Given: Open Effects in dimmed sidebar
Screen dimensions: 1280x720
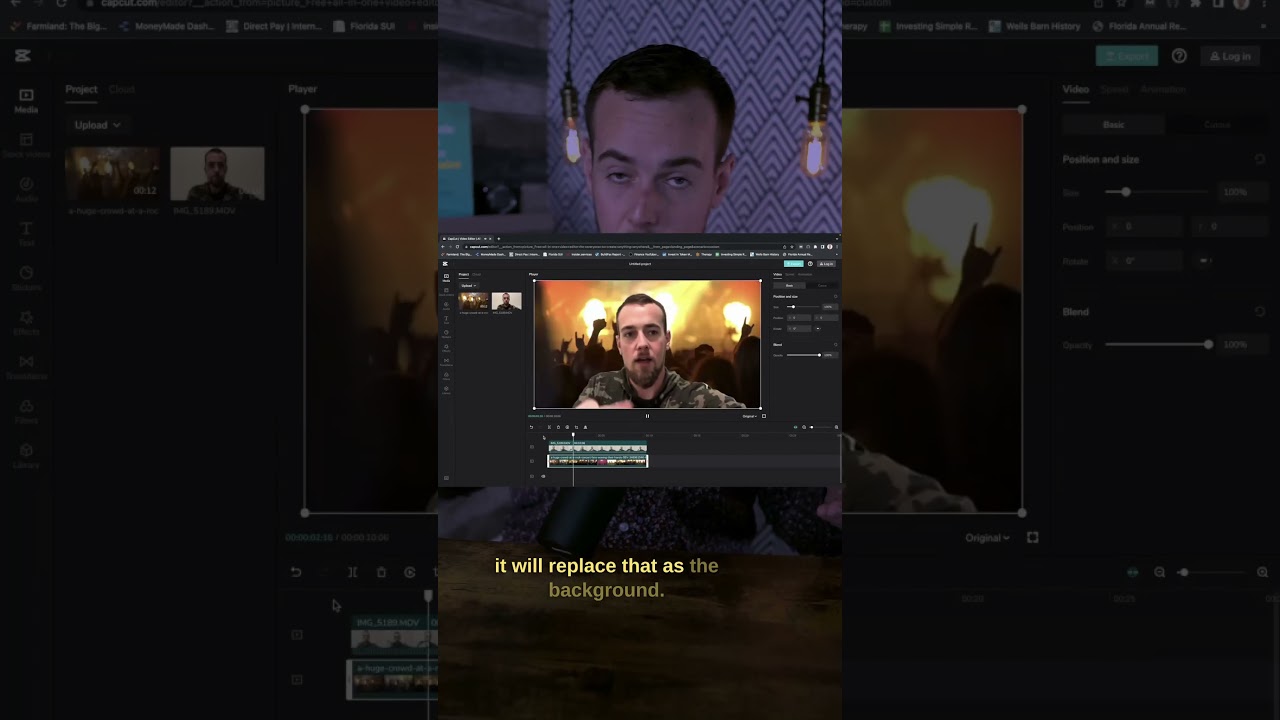Looking at the screenshot, I should pyautogui.click(x=26, y=322).
